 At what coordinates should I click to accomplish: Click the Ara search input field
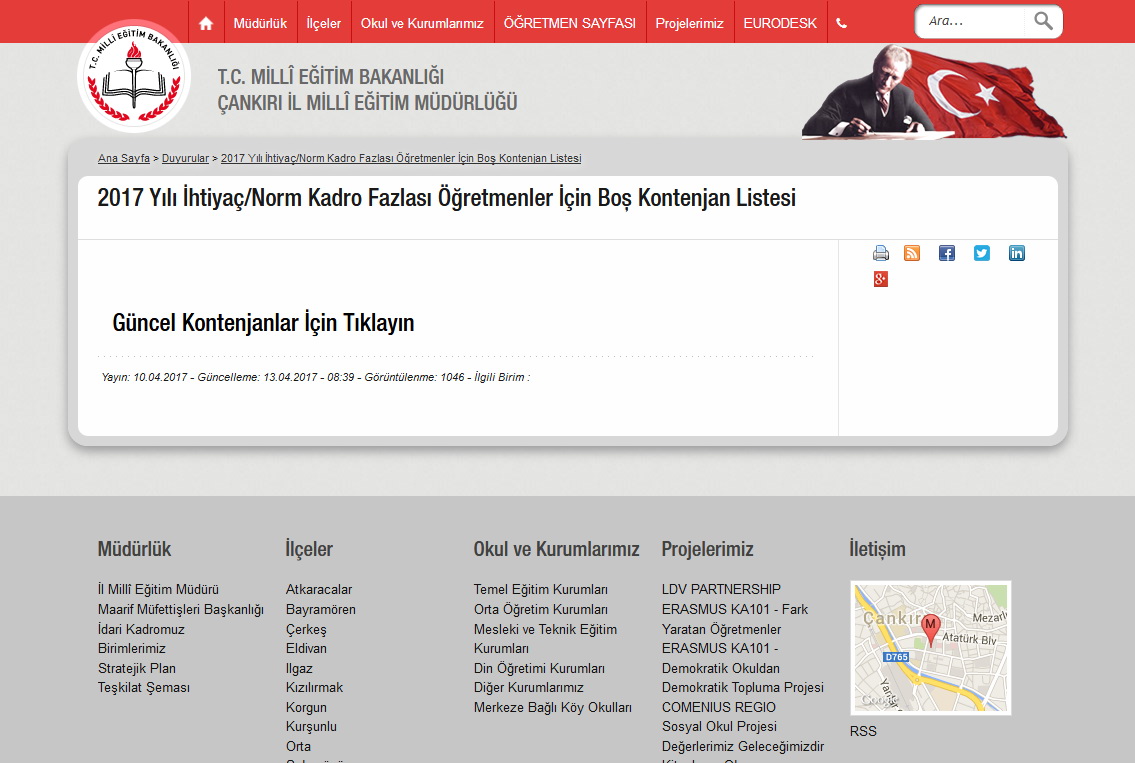click(970, 21)
